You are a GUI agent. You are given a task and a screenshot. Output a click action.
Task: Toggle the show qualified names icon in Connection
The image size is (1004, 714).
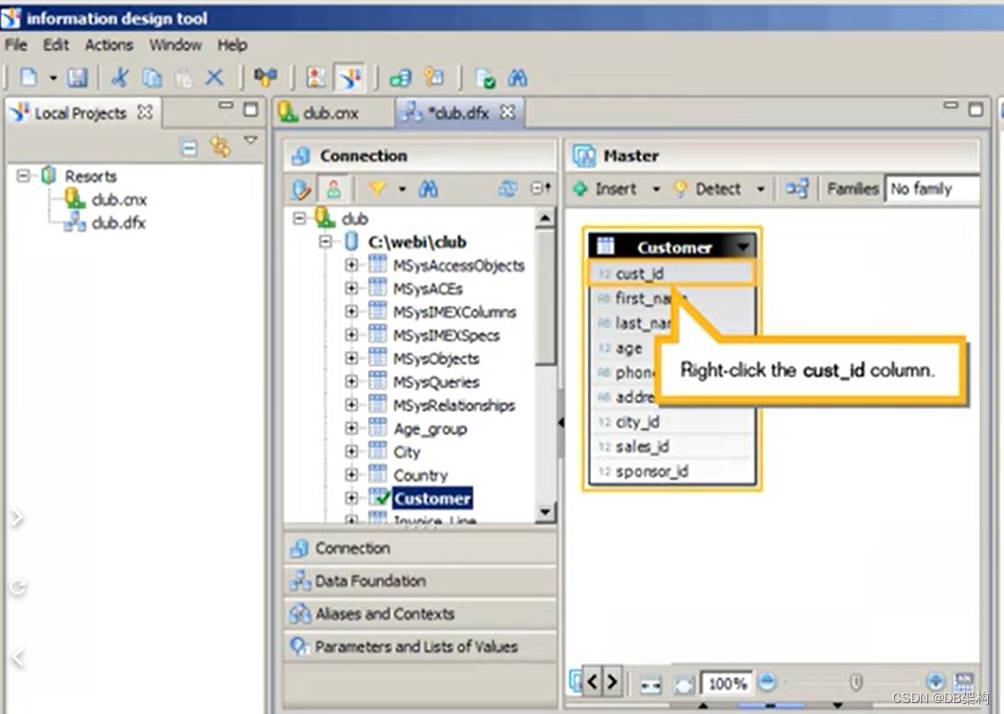tap(335, 188)
